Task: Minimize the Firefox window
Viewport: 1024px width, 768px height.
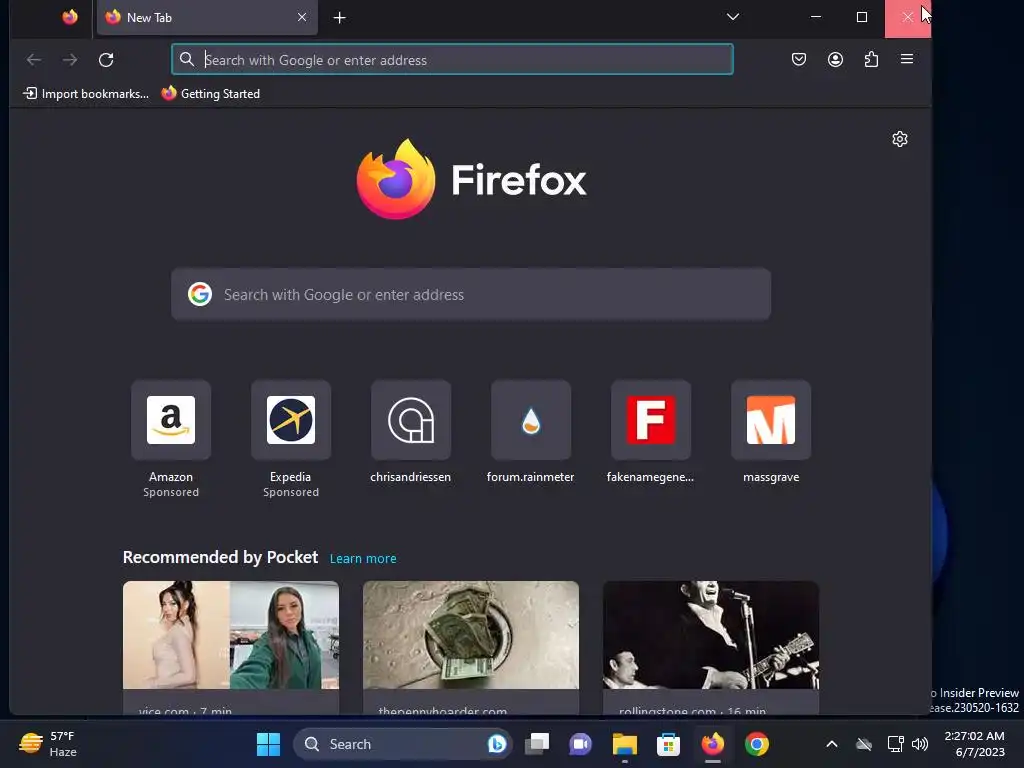Action: pyautogui.click(x=816, y=17)
